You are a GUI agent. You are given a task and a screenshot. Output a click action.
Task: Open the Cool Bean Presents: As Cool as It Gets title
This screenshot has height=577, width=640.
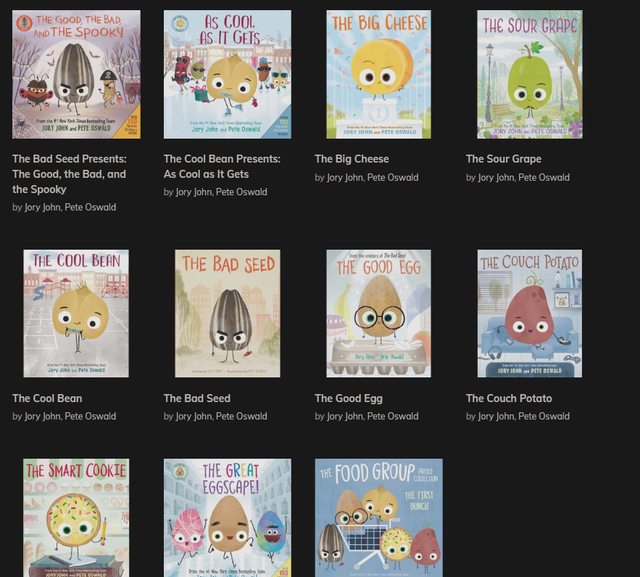click(222, 166)
